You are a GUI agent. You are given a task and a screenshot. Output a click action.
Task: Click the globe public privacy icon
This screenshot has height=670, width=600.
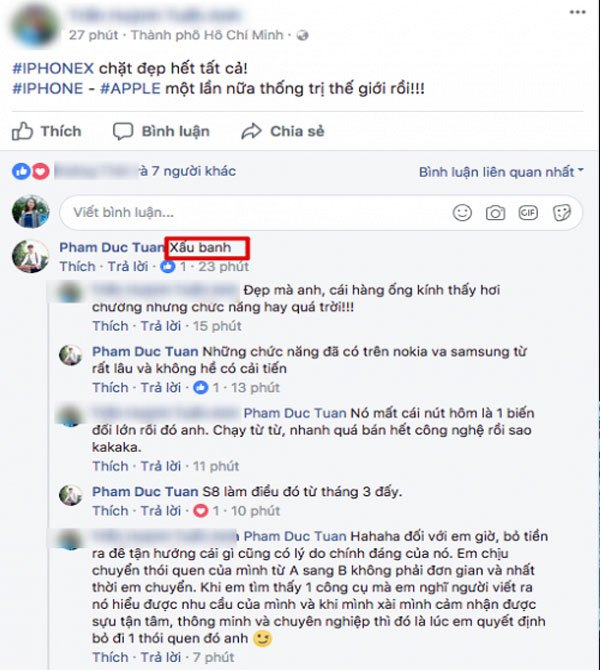(303, 35)
